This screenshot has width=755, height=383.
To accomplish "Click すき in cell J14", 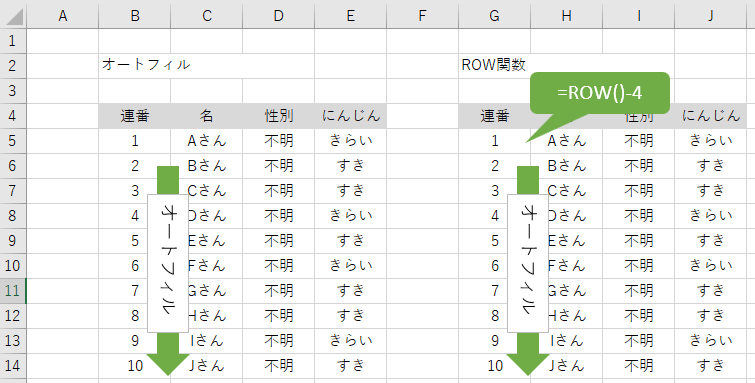I will click(711, 366).
